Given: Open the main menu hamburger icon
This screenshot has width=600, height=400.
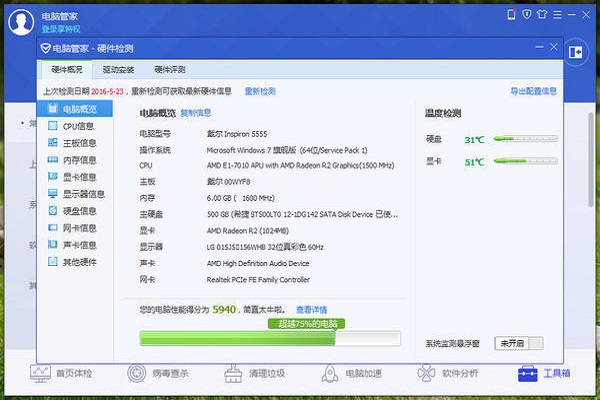Looking at the screenshot, I should [x=558, y=15].
